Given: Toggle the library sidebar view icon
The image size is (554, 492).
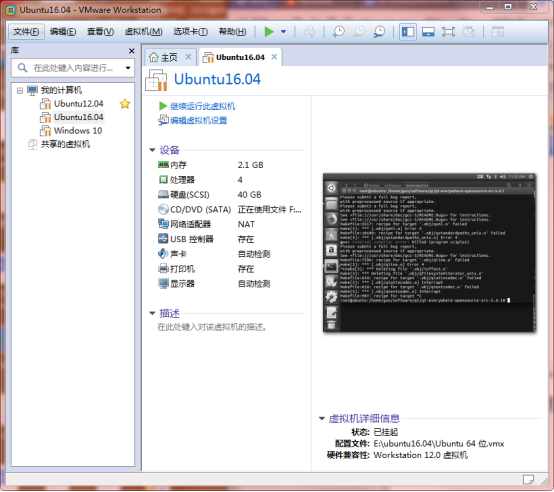Looking at the screenshot, I should 407,32.
